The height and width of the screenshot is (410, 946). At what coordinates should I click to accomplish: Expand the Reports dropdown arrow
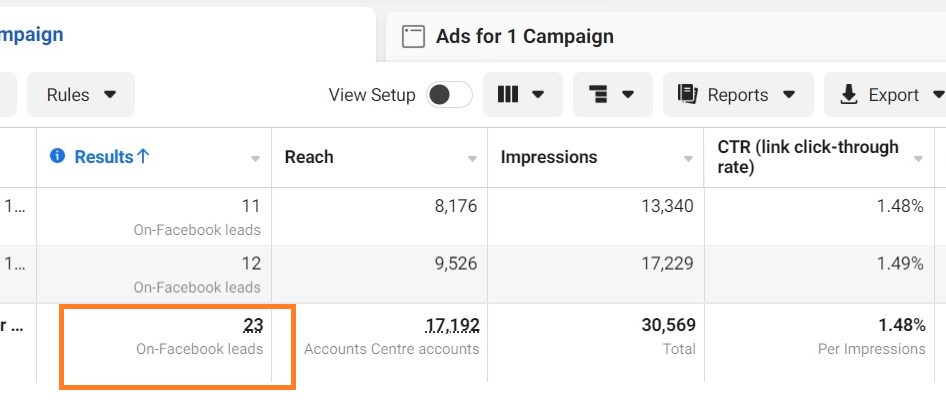tap(789, 95)
